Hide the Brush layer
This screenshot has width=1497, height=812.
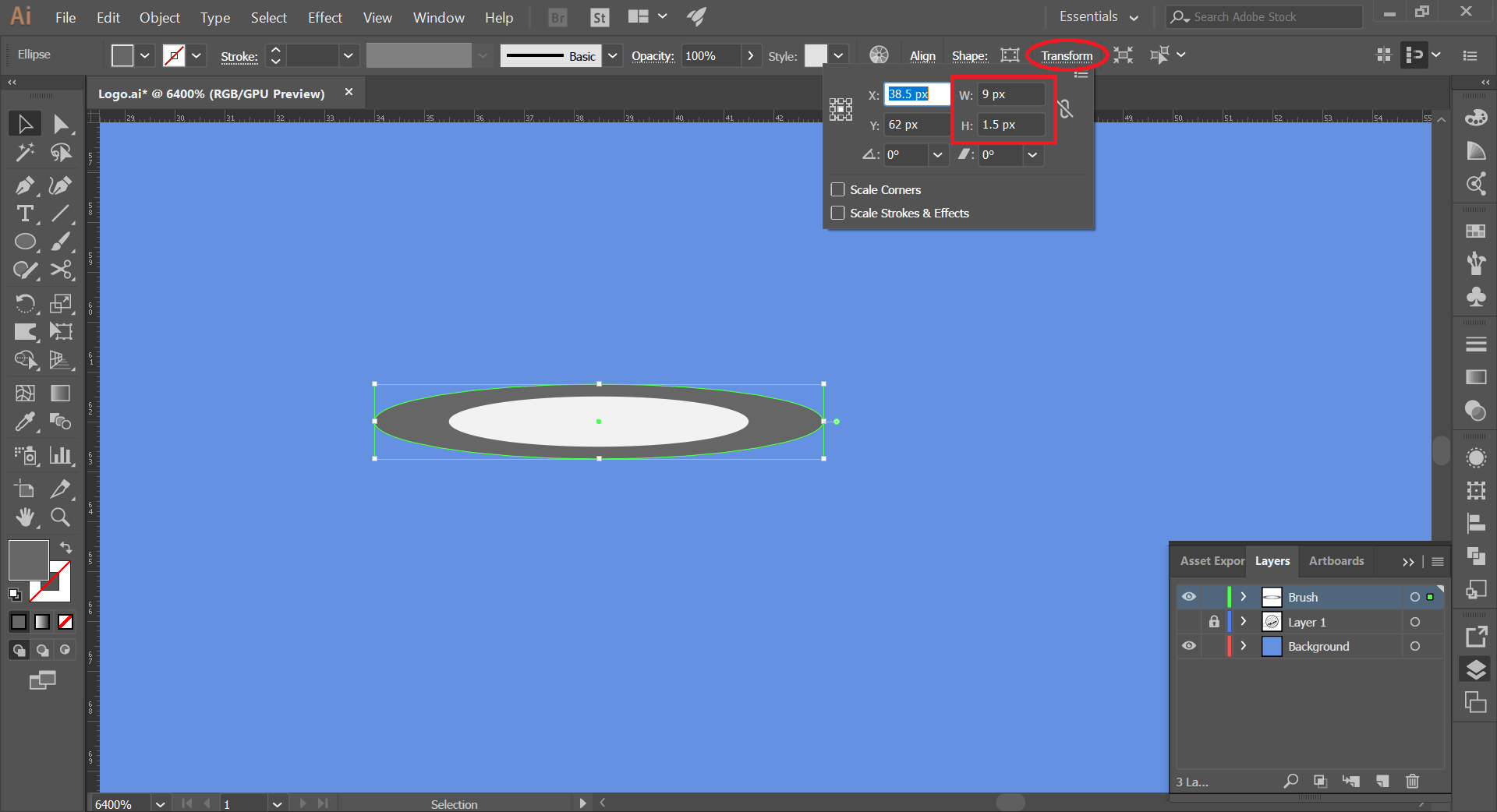point(1189,597)
